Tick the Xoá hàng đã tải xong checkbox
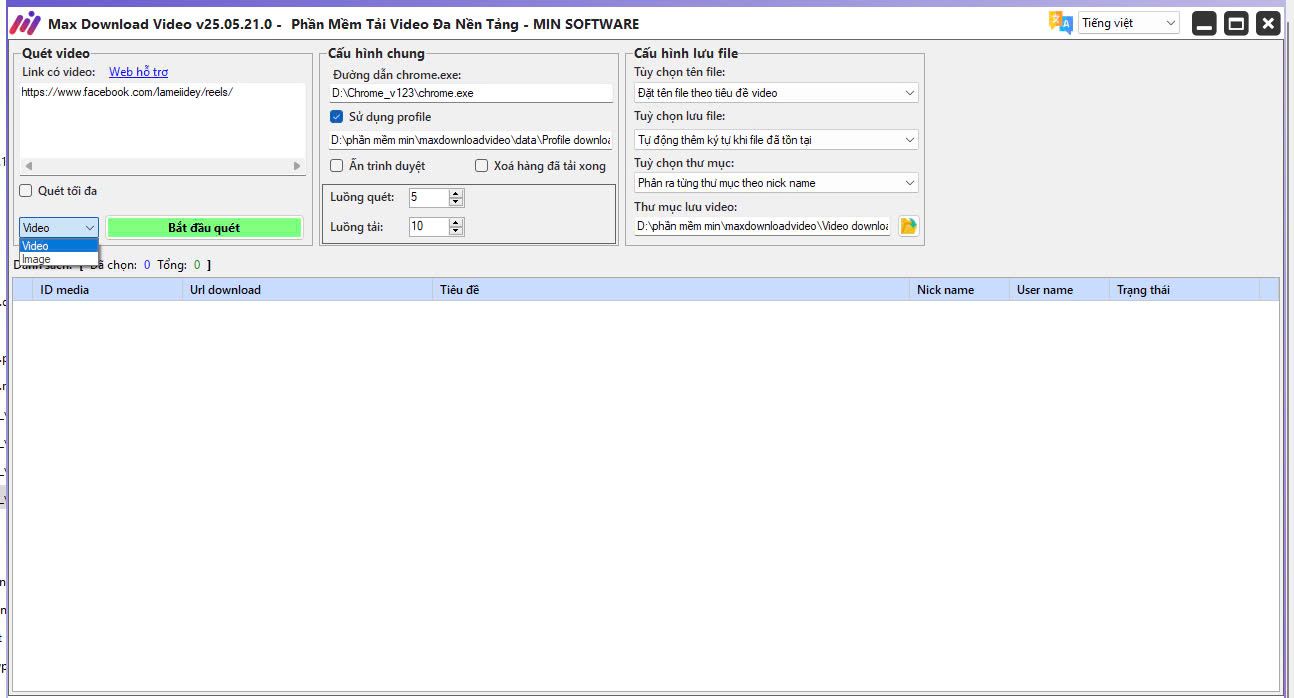 (482, 166)
